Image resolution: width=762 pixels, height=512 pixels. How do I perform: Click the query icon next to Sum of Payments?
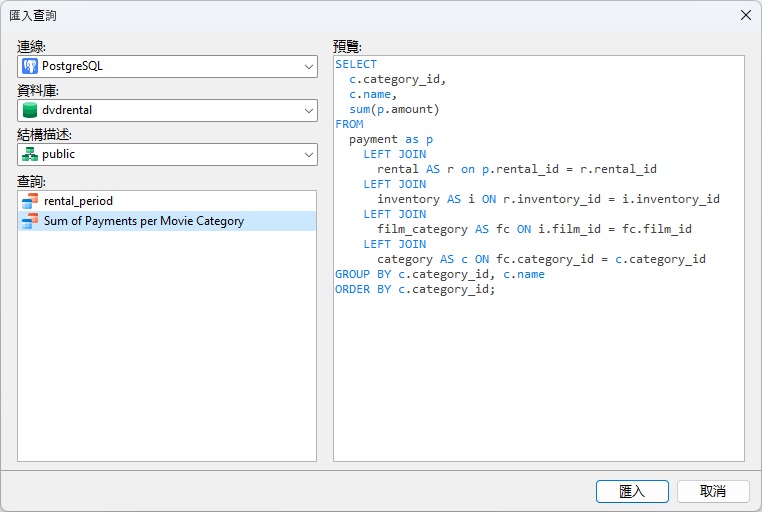point(30,221)
